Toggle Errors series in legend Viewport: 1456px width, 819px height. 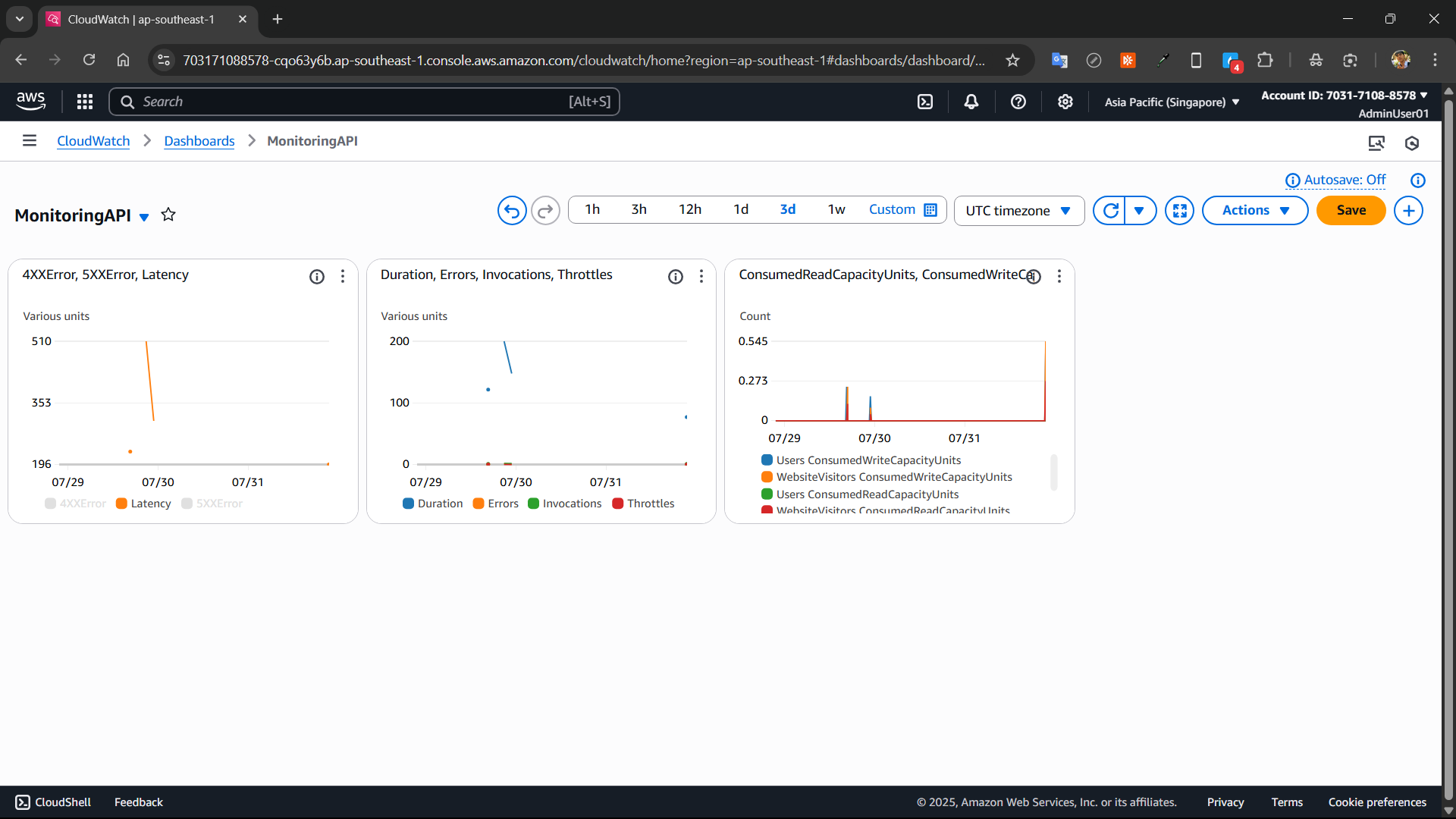pyautogui.click(x=496, y=504)
